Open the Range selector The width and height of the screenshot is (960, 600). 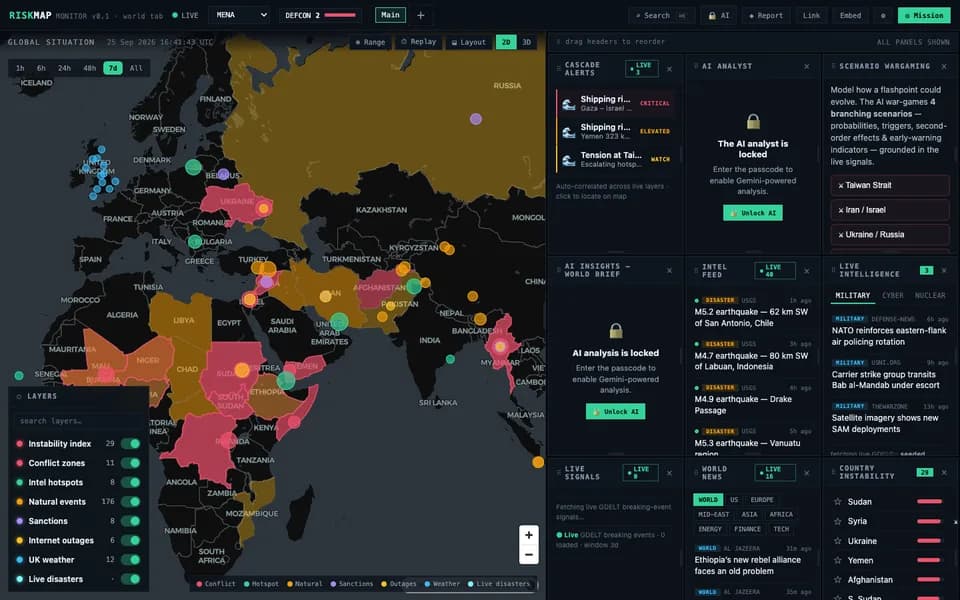point(370,42)
